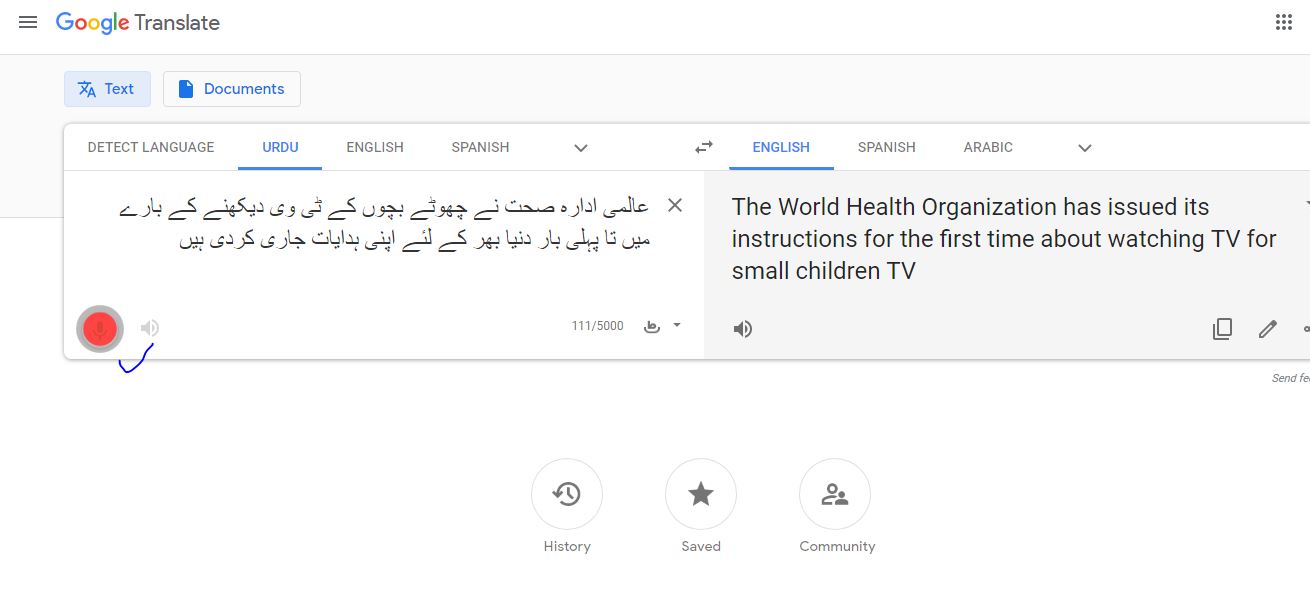The height and width of the screenshot is (590, 1310).
Task: Open the Google apps grid
Action: pyautogui.click(x=1284, y=21)
